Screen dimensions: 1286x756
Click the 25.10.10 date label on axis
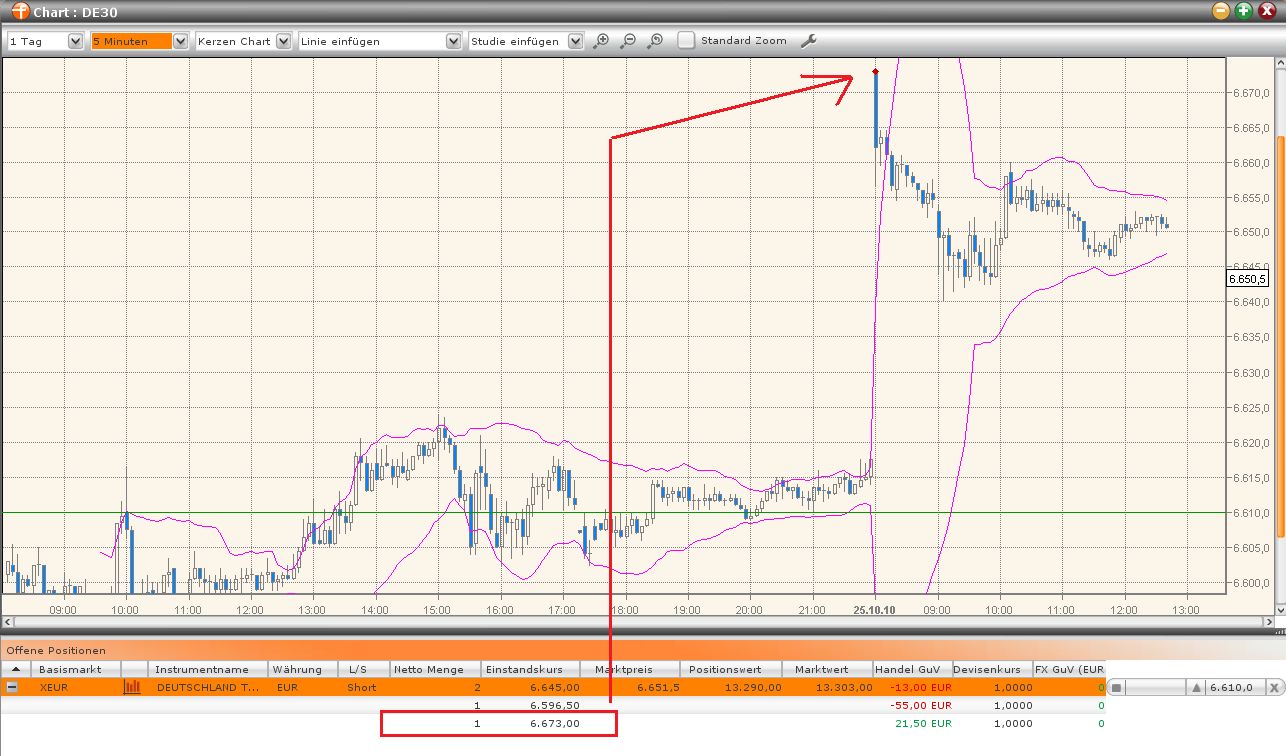[x=873, y=609]
